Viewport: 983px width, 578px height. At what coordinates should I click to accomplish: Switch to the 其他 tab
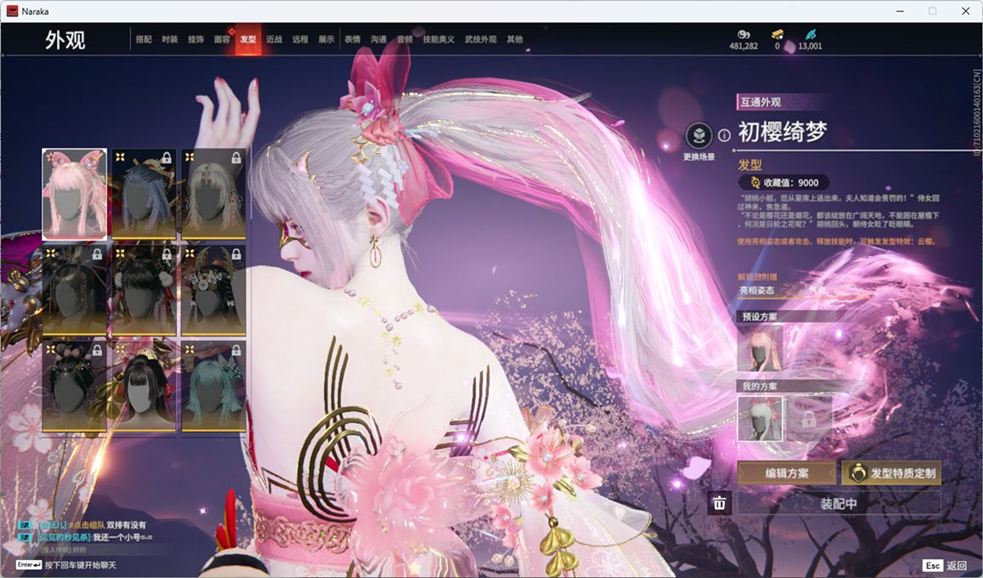tap(515, 39)
